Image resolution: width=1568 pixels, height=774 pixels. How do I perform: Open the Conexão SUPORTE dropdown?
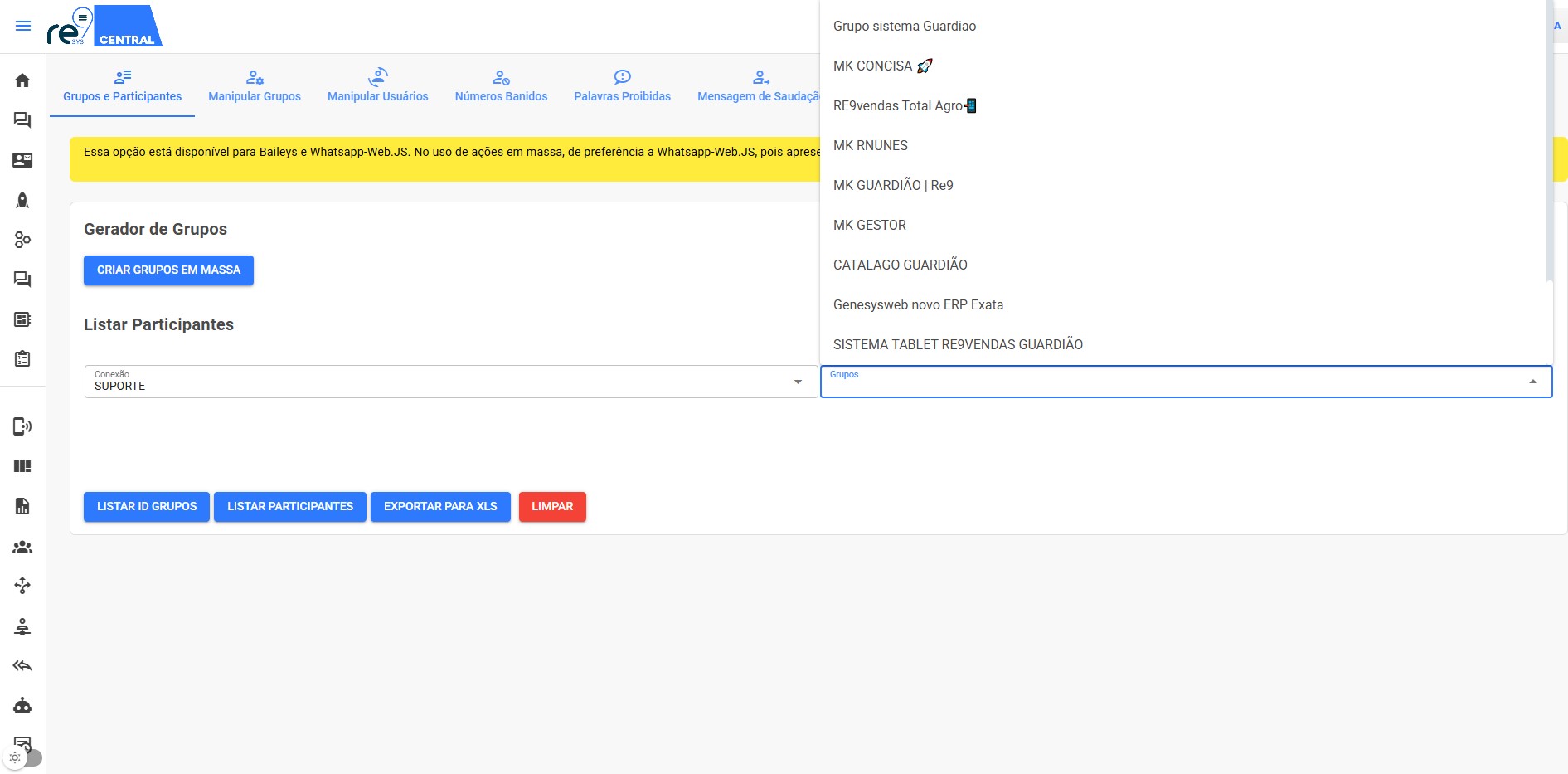[451, 382]
